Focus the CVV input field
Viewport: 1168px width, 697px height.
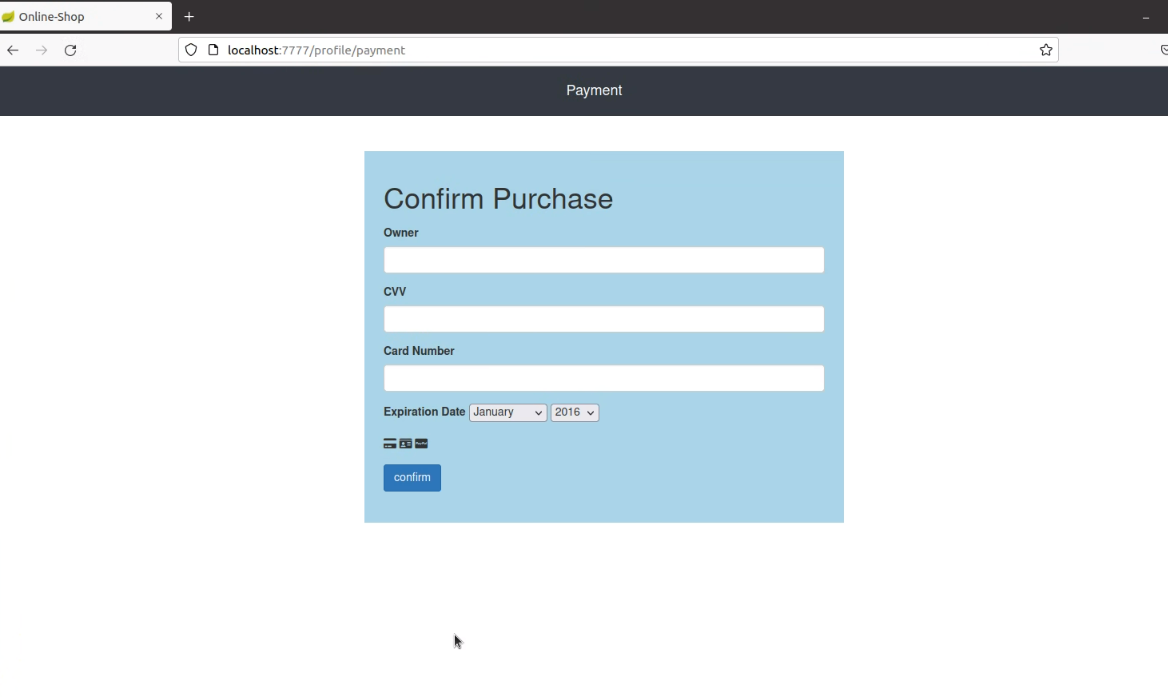pyautogui.click(x=604, y=319)
